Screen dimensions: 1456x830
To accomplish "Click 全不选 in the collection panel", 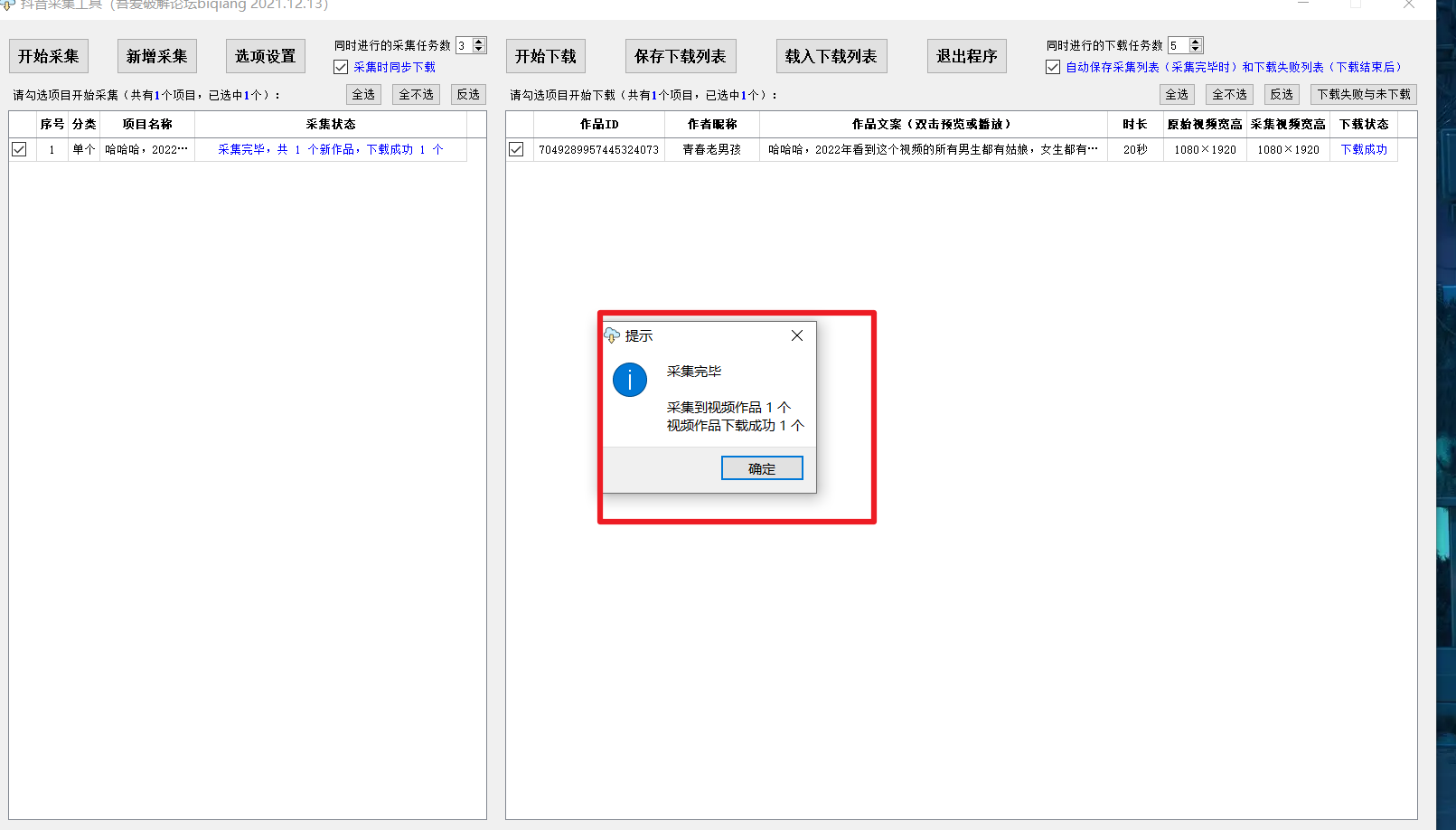I will tap(416, 94).
